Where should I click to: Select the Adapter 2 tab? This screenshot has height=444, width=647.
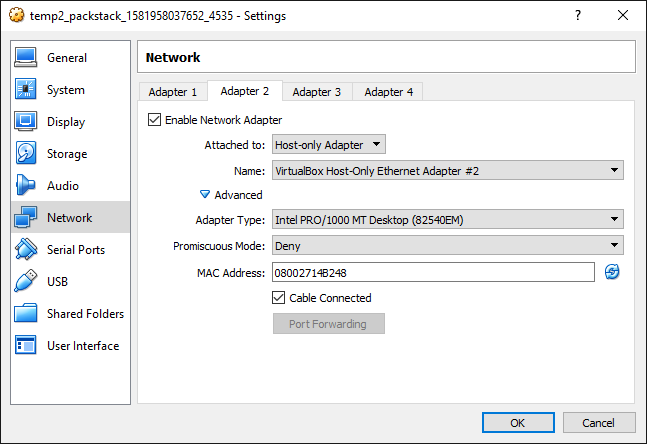coord(245,91)
